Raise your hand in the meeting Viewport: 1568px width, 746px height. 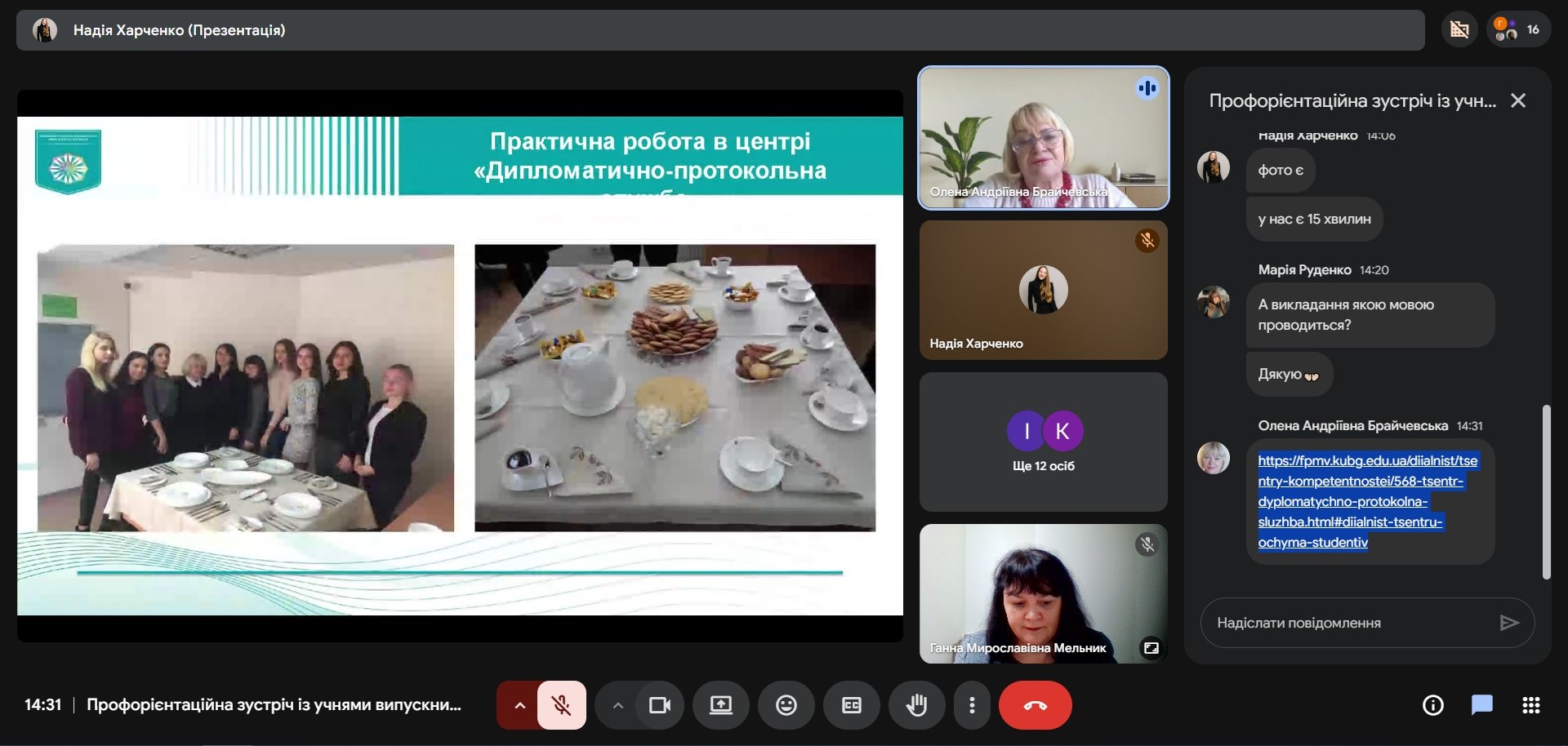(x=916, y=705)
